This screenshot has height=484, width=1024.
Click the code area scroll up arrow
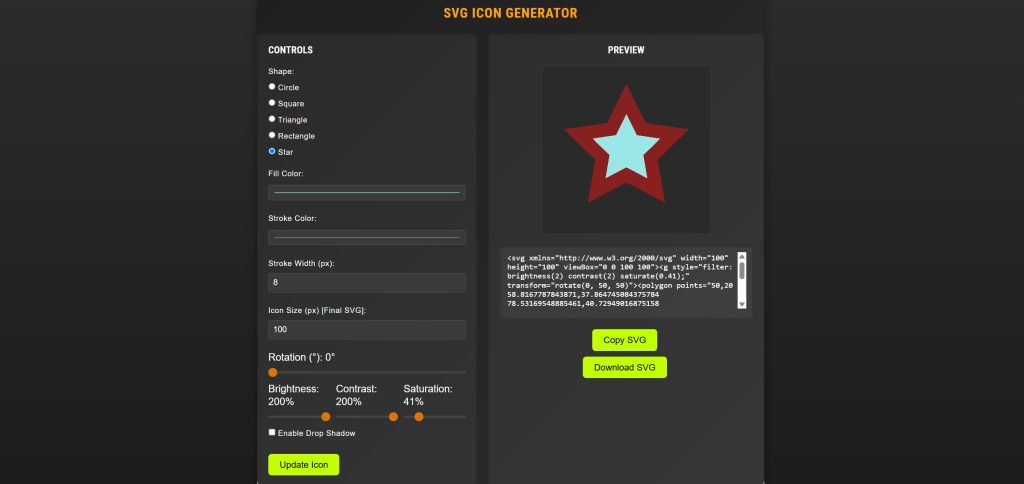[x=742, y=257]
